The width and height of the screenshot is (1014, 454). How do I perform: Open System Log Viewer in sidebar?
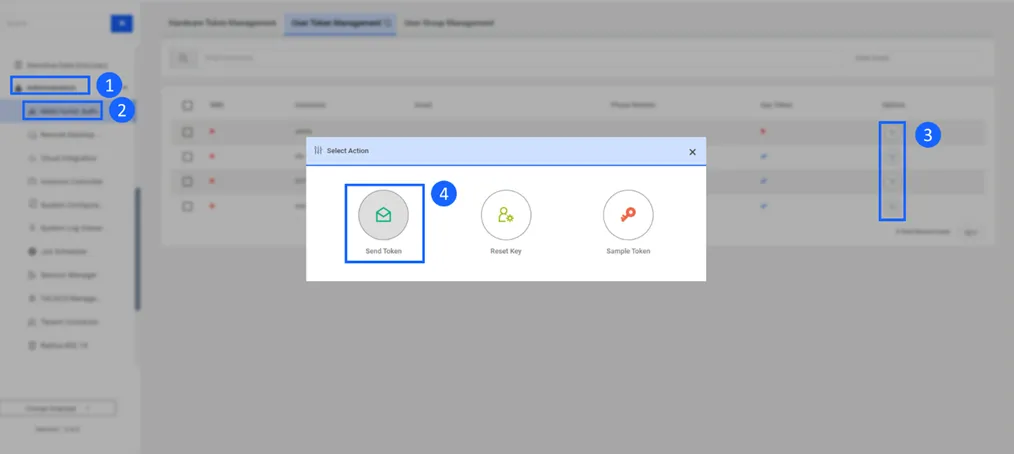point(65,228)
